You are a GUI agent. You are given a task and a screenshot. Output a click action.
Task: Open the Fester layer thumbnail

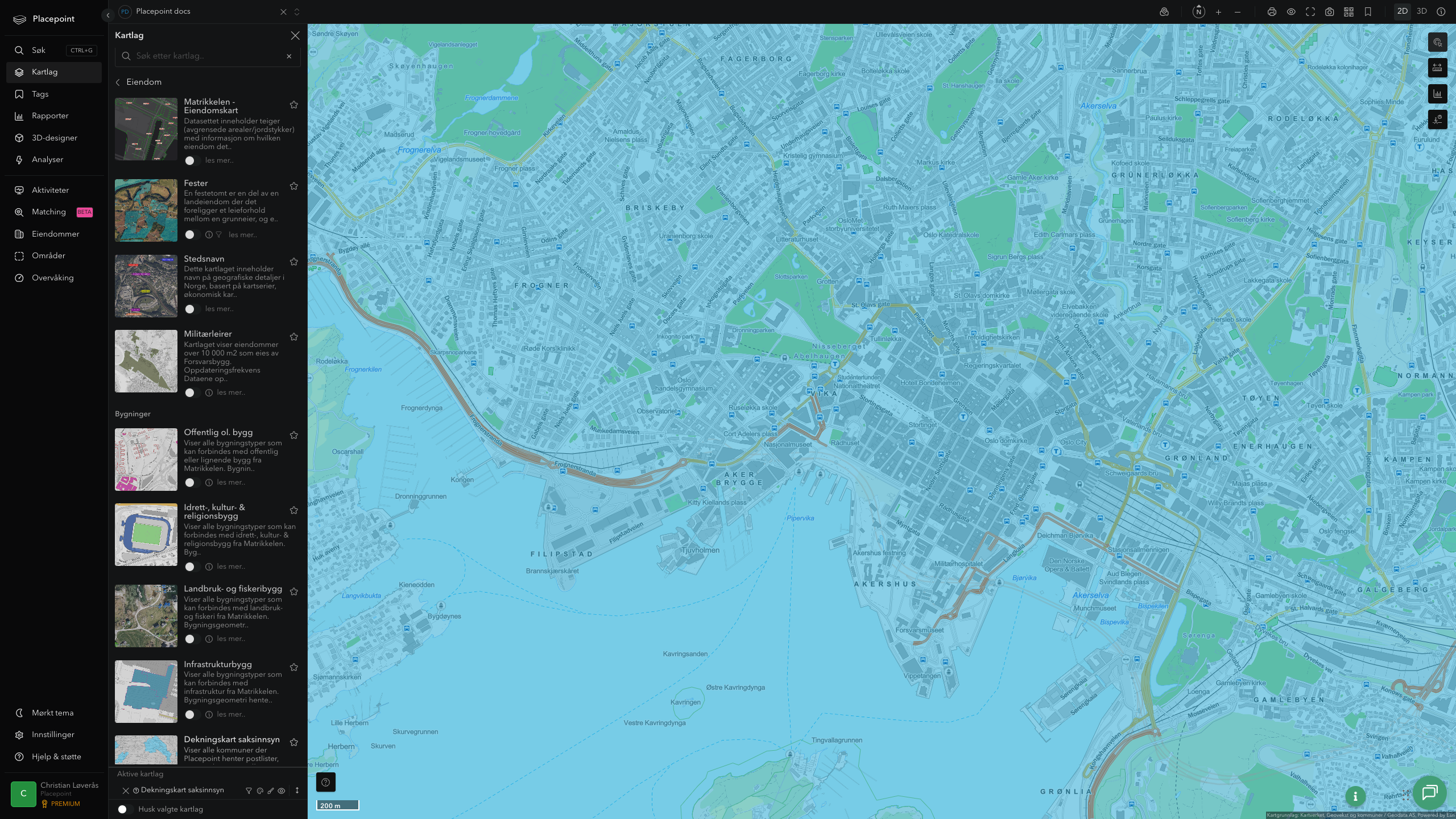(x=146, y=210)
